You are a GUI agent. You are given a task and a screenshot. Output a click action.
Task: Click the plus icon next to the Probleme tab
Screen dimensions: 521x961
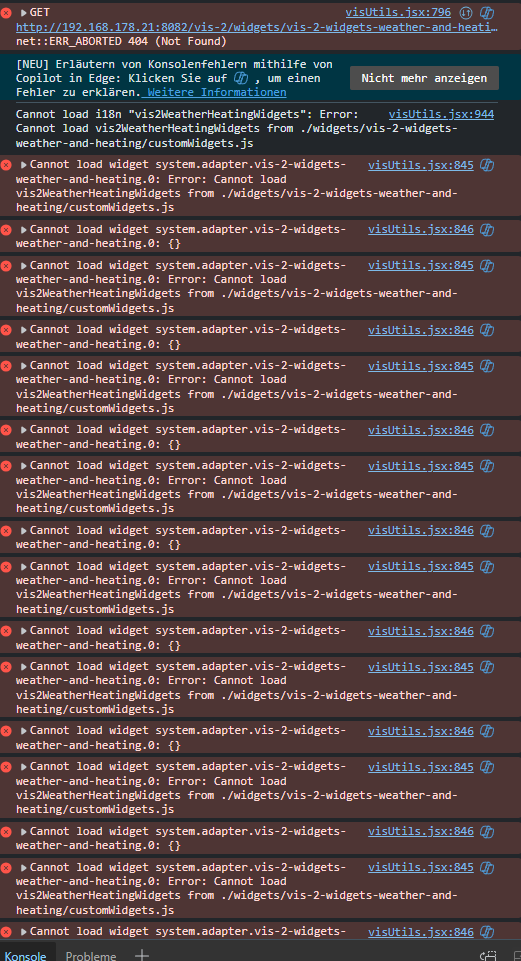coord(142,955)
